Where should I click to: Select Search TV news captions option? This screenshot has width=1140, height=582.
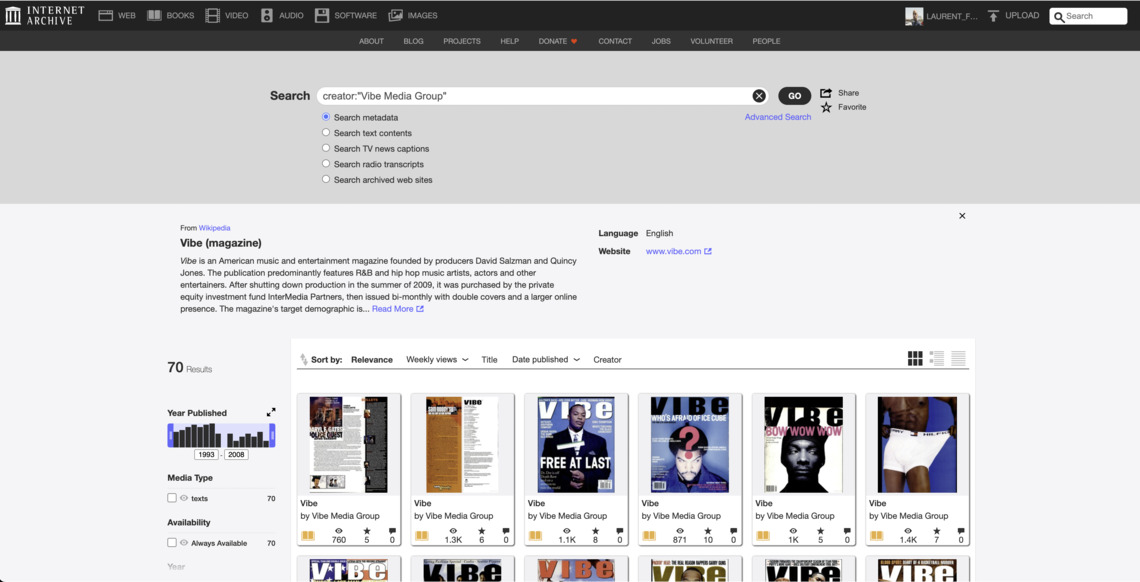point(326,148)
